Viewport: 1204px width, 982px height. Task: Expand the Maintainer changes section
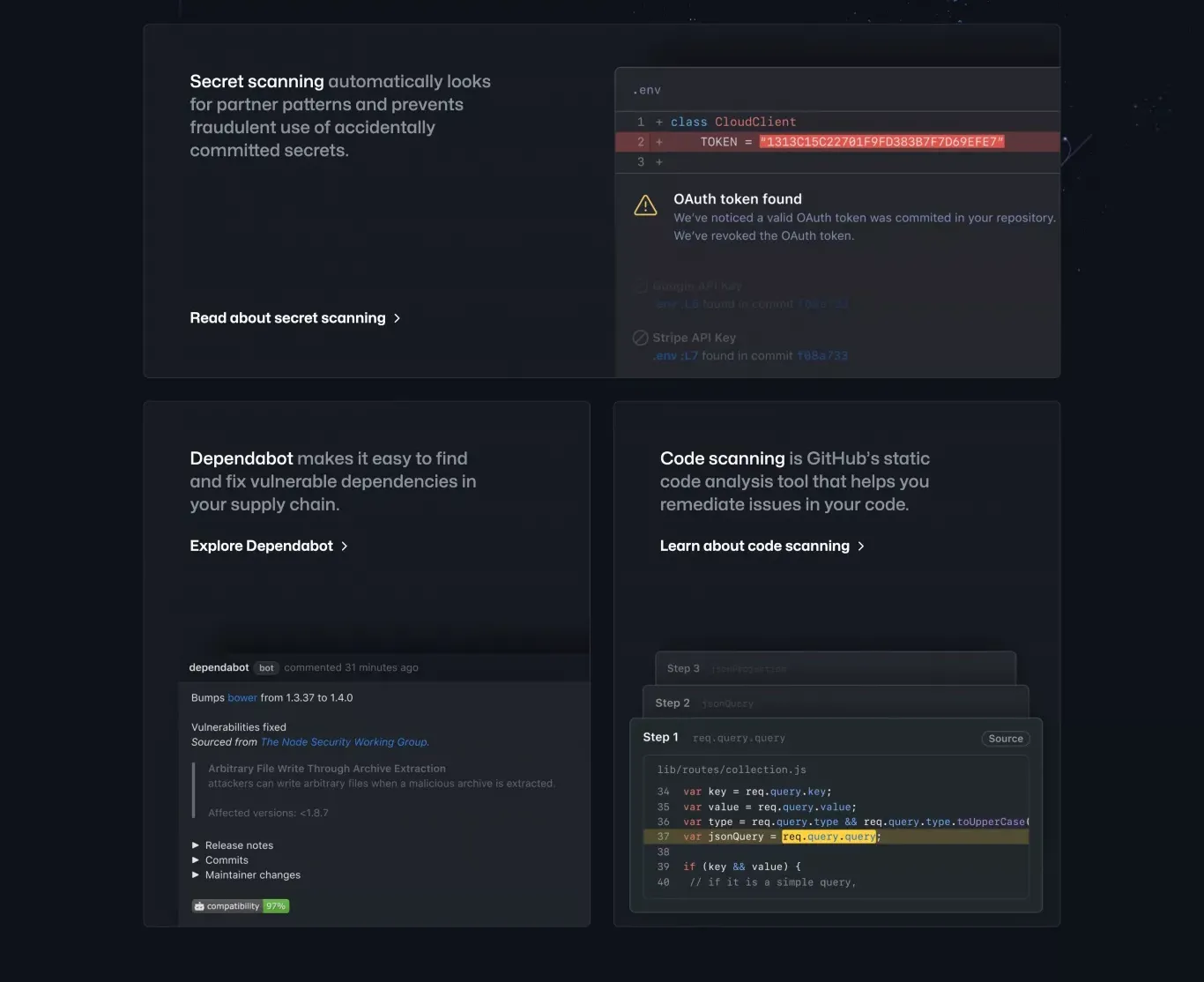[246, 875]
